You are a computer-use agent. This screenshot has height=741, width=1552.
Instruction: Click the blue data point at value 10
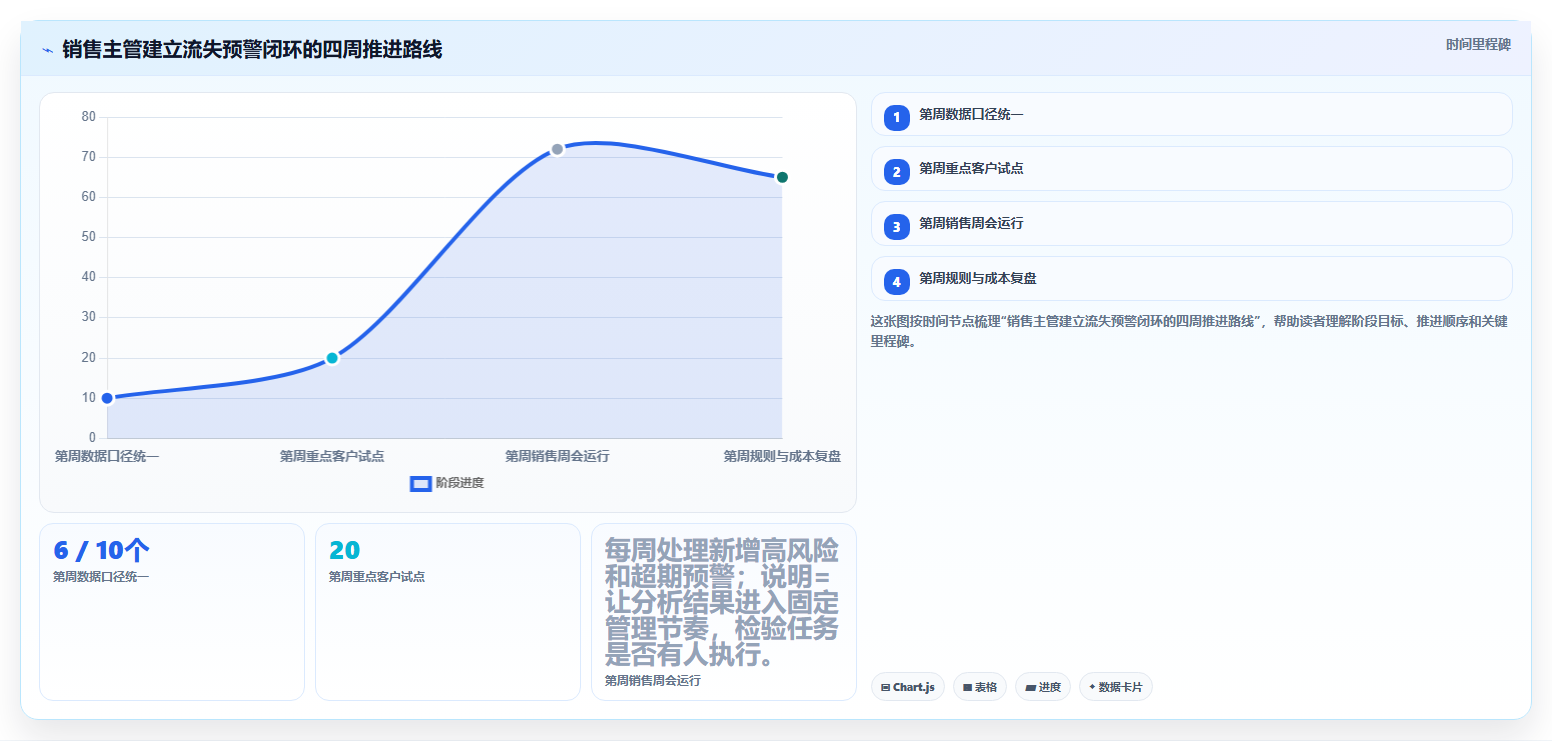(x=107, y=398)
